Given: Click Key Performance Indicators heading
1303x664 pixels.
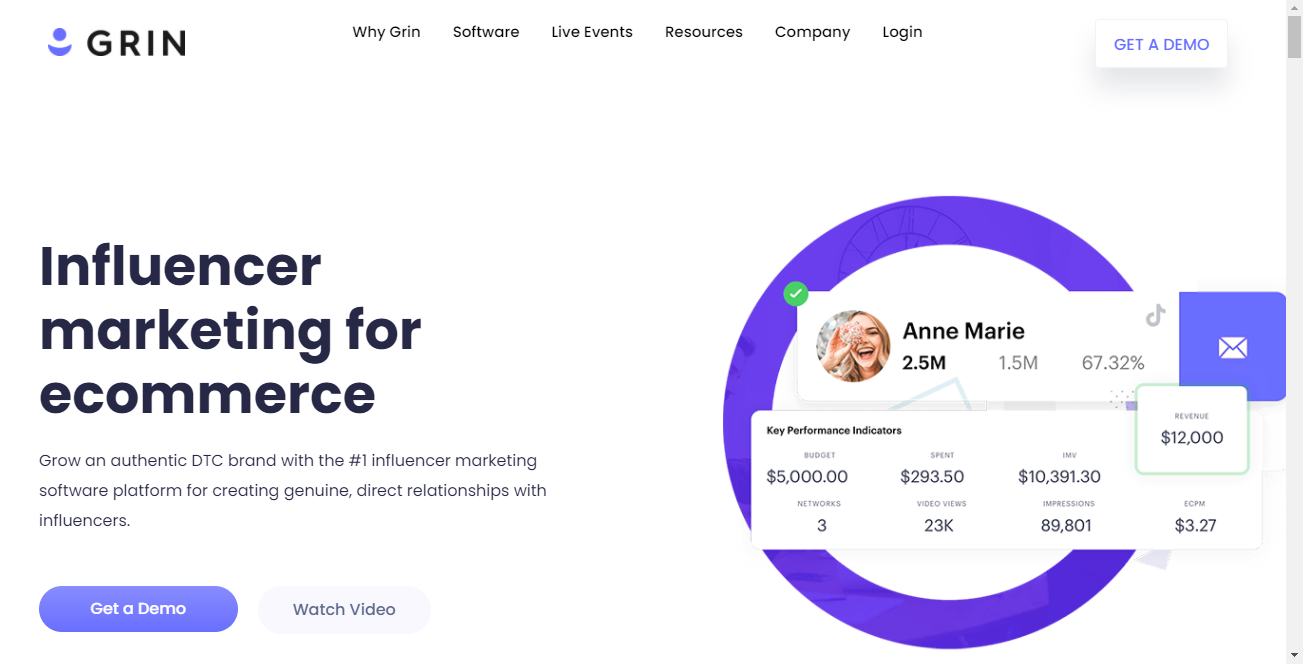Looking at the screenshot, I should click(x=834, y=431).
